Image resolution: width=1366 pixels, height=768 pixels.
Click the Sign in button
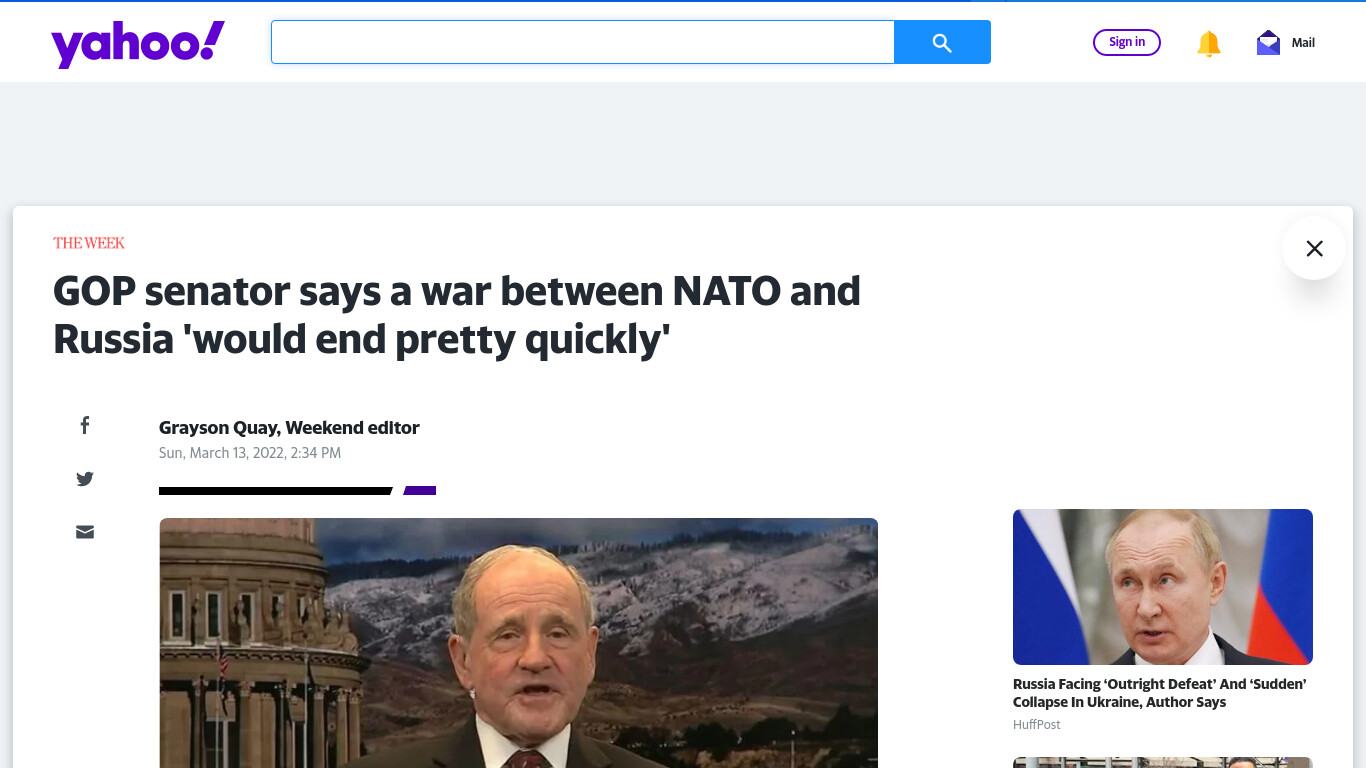pos(1127,42)
